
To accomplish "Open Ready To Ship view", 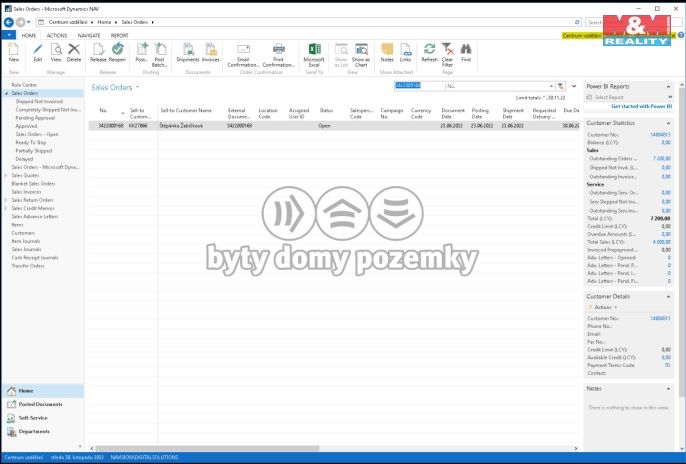I will tap(31, 143).
